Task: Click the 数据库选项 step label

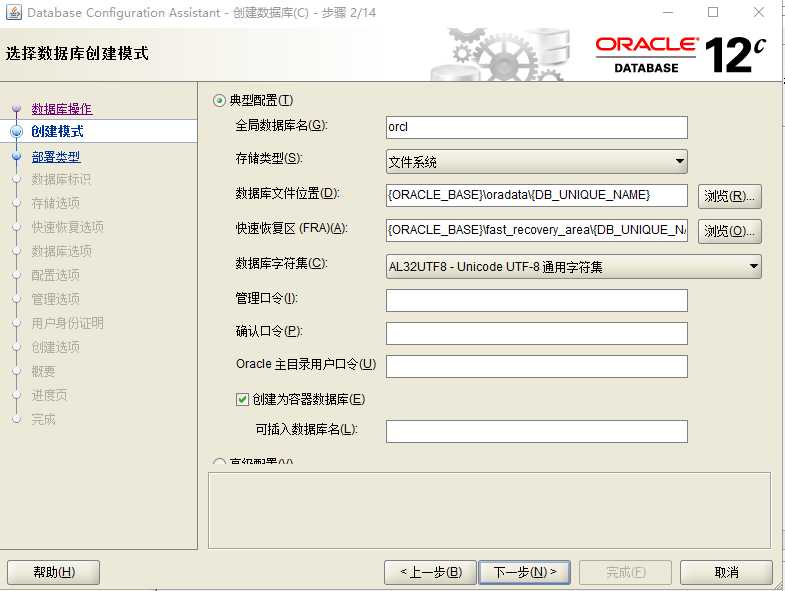Action: click(62, 251)
